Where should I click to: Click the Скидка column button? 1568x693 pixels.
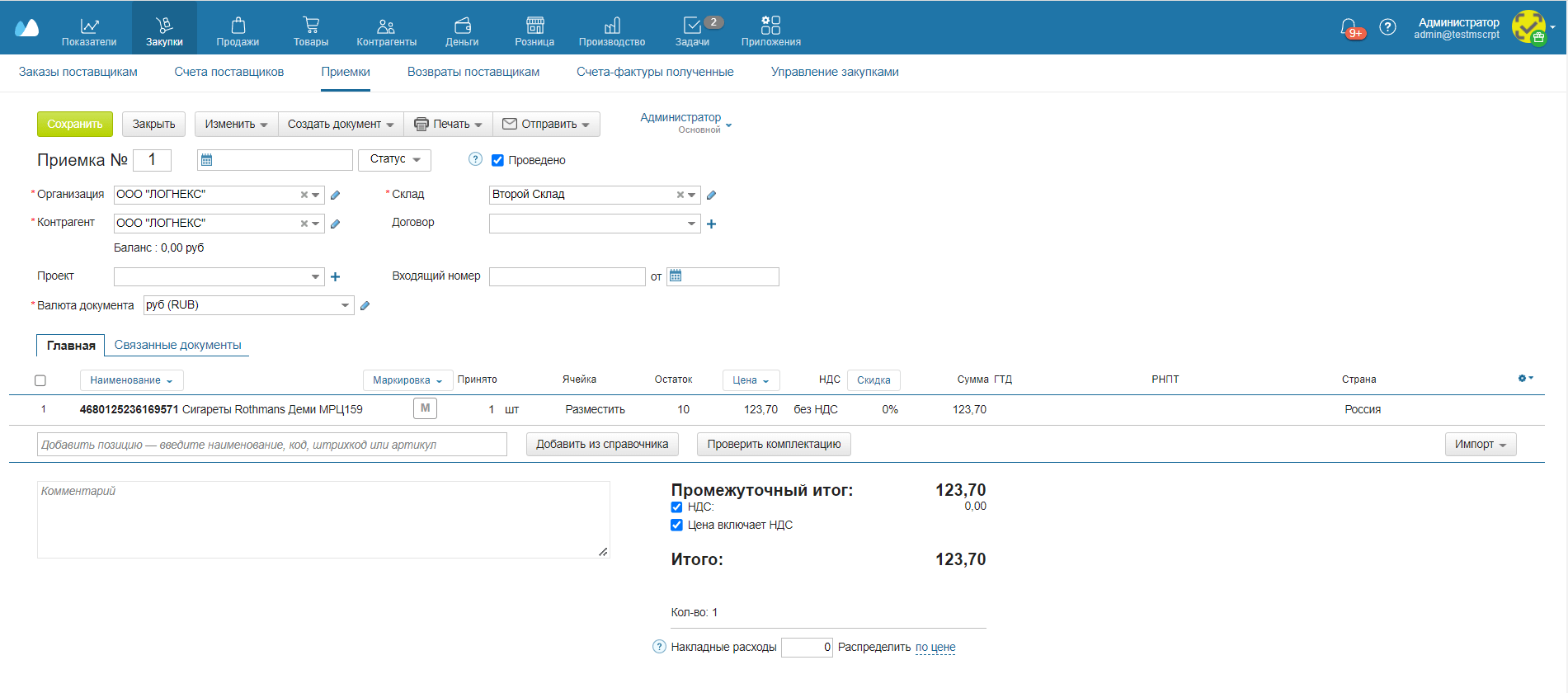(873, 380)
